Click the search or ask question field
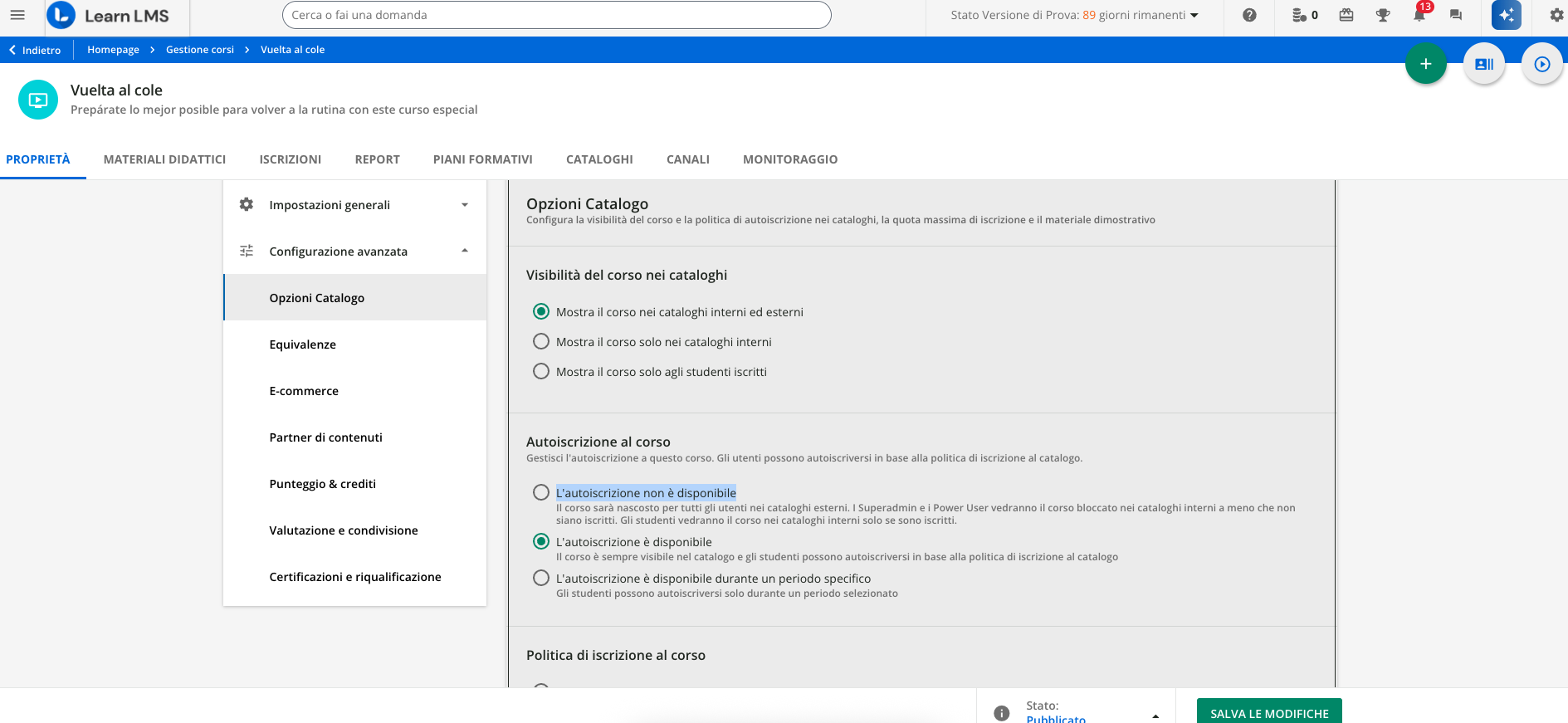Screen dimensions: 1568x723 (556, 15)
